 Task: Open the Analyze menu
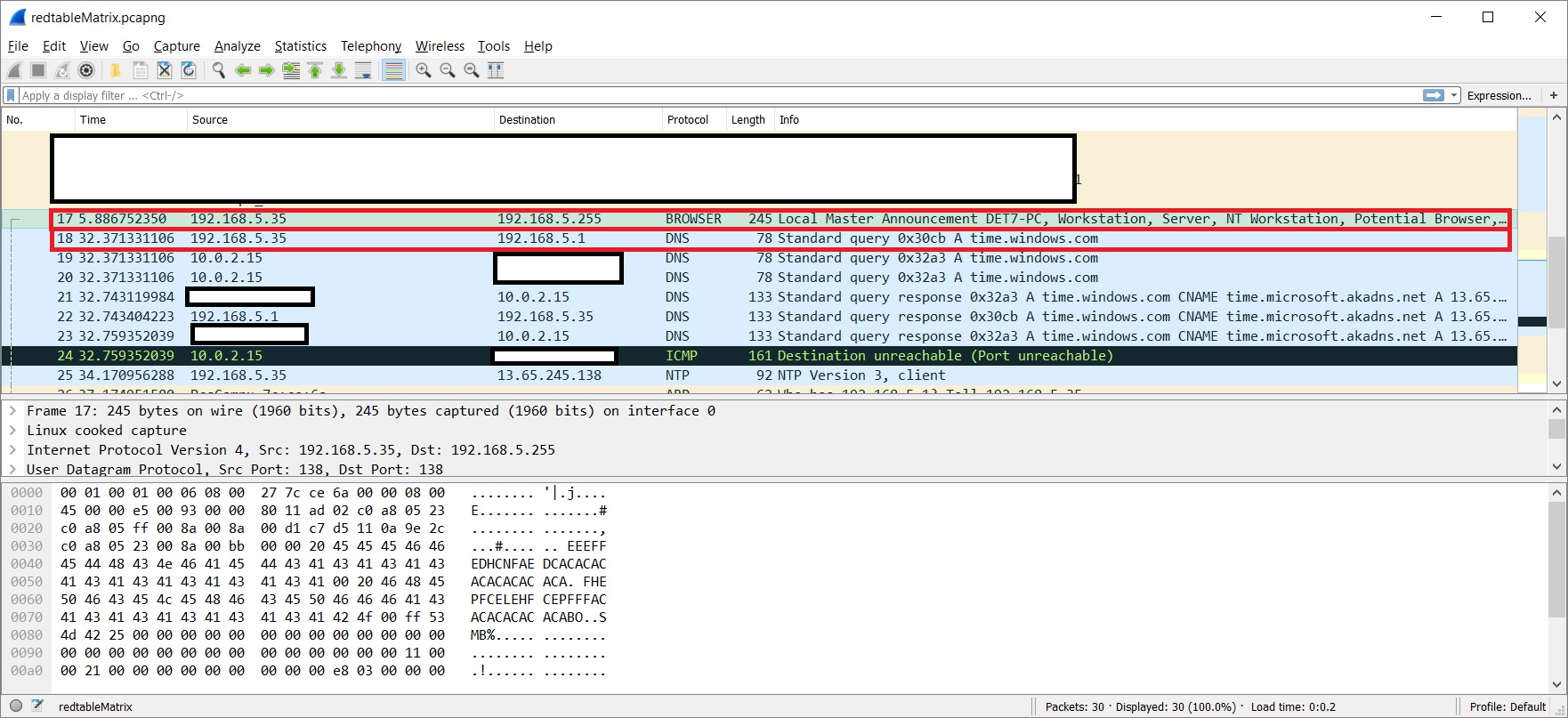[x=238, y=46]
